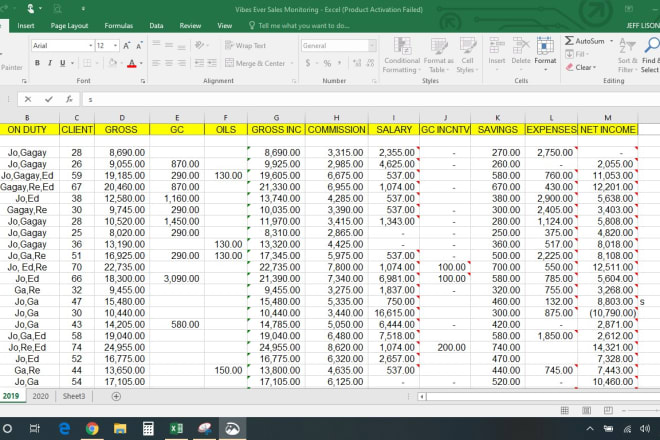Cancel formula bar entry with X icon

click(28, 100)
